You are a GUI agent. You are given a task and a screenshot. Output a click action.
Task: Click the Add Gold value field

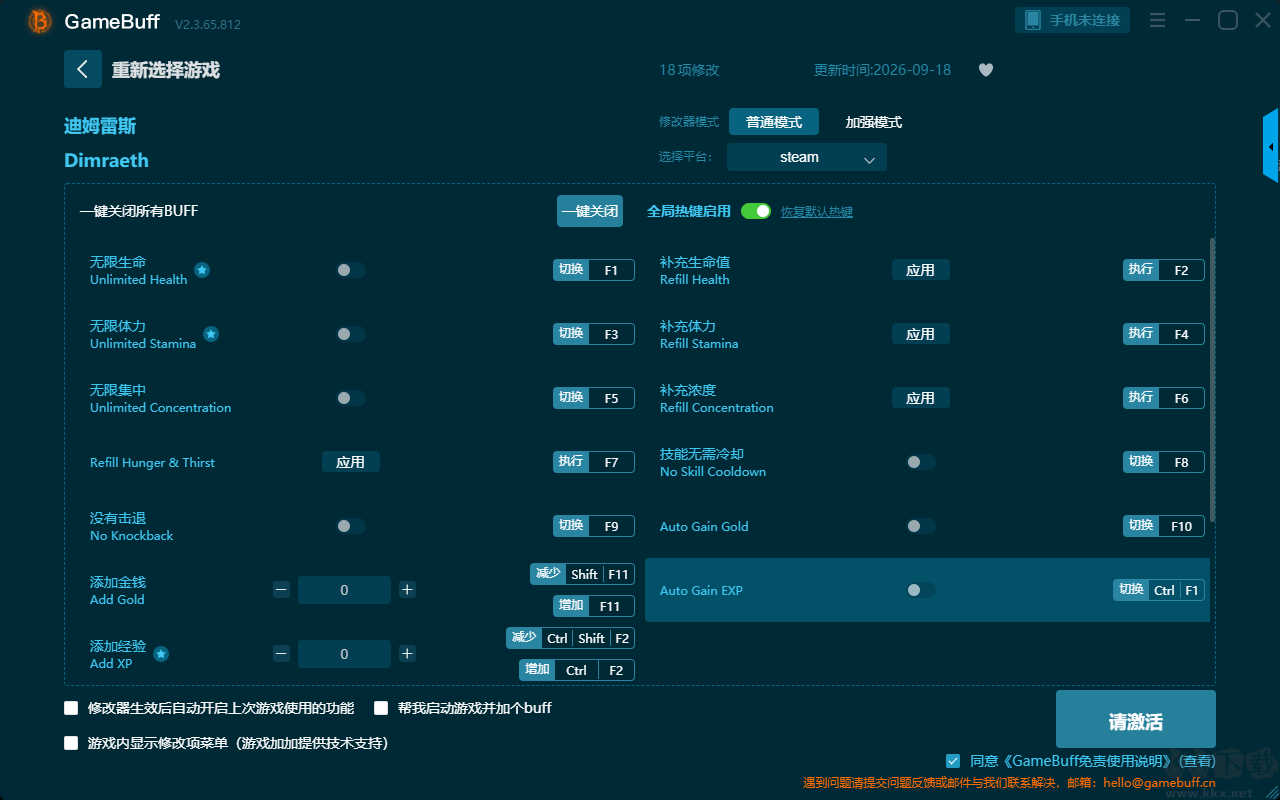[x=344, y=590]
